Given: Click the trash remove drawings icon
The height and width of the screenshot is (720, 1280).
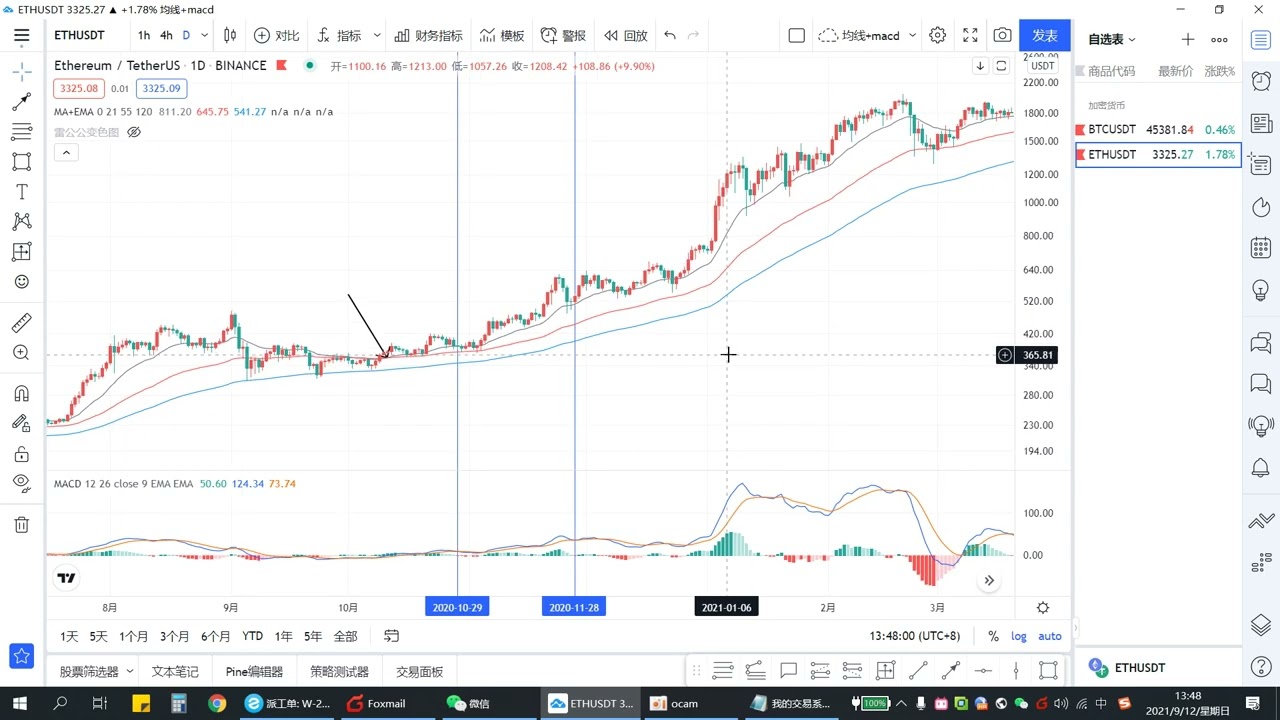Looking at the screenshot, I should [21, 525].
